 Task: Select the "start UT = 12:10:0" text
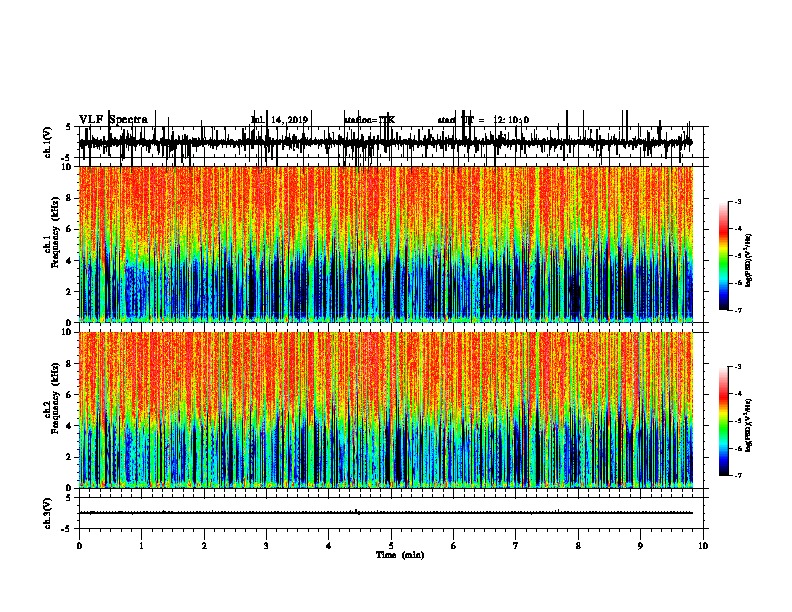coord(483,120)
